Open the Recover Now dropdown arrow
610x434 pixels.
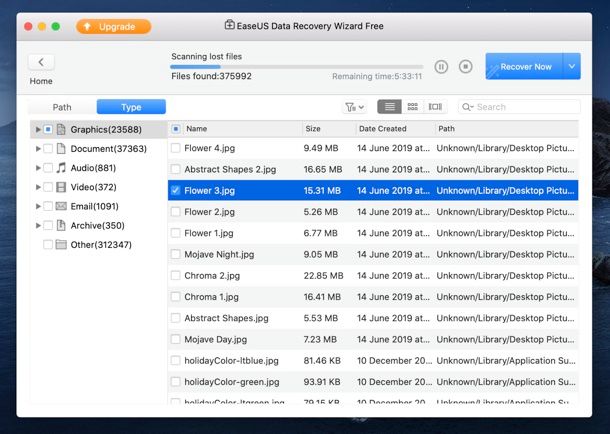pos(571,66)
